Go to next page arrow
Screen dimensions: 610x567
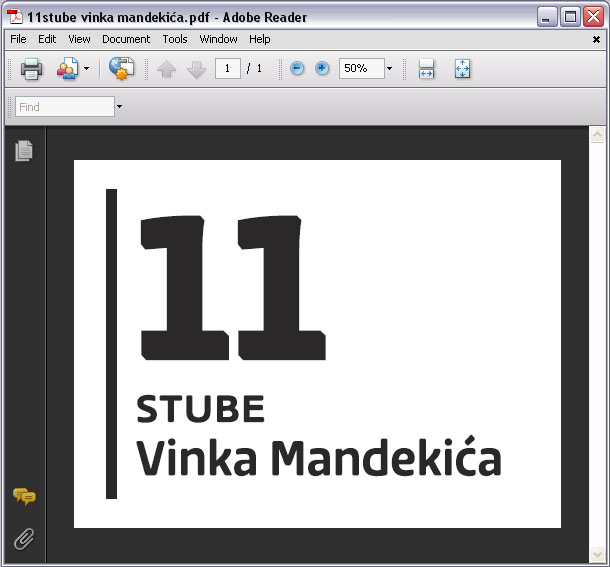click(196, 69)
